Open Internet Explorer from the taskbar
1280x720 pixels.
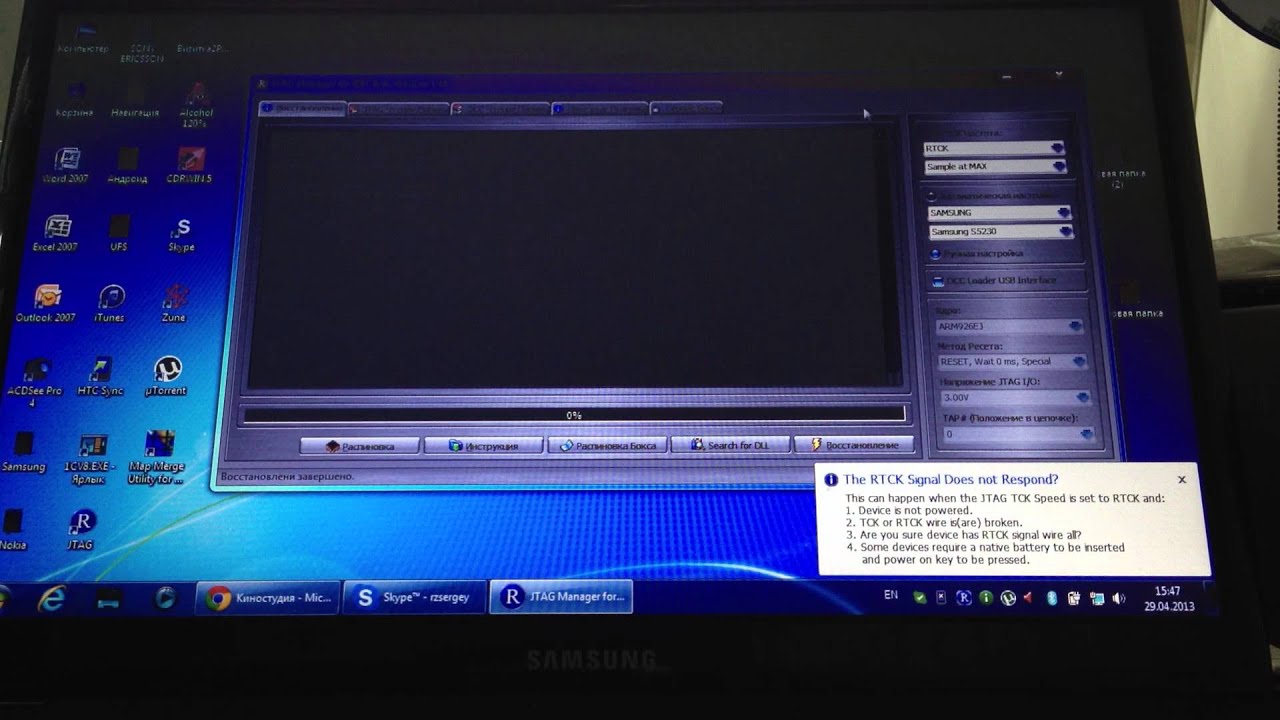[x=51, y=598]
